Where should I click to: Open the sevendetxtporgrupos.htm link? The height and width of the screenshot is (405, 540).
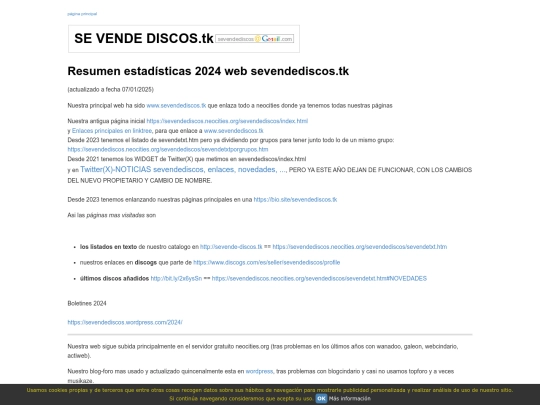coord(168,149)
